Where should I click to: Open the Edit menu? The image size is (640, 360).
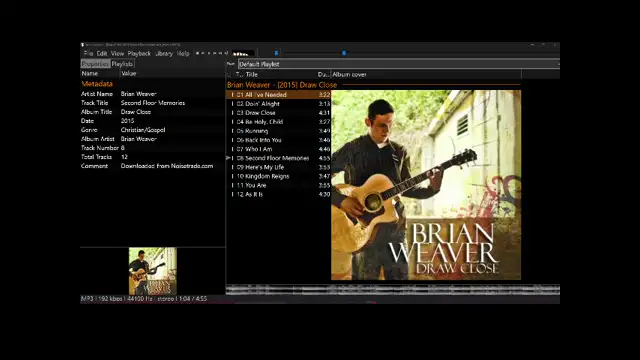(x=102, y=53)
